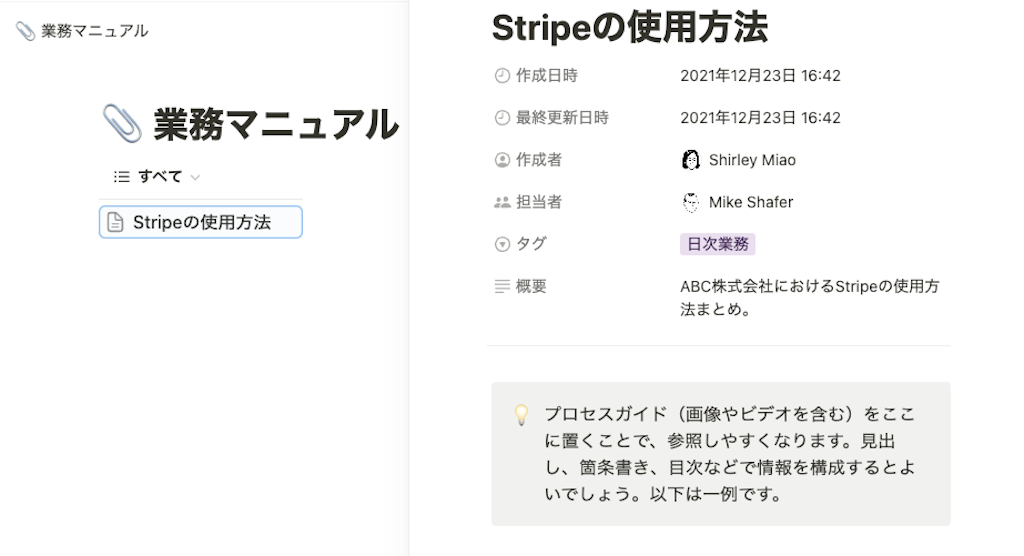Click the paperclip icon in the breadcrumb
The image size is (1024, 556).
tap(25, 31)
